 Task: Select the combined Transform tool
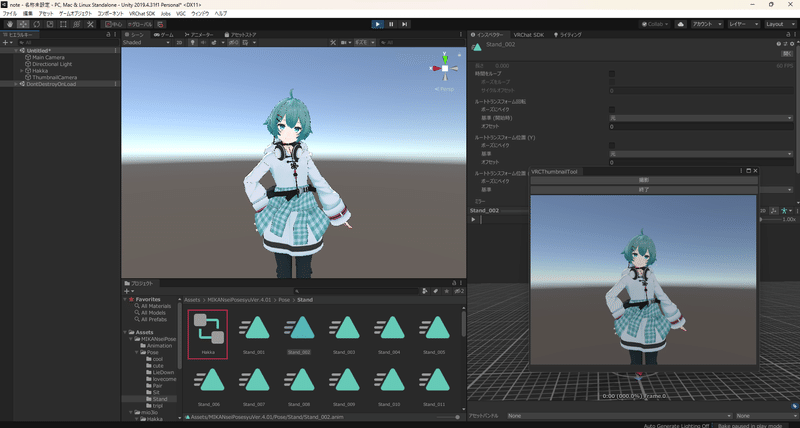[77, 24]
